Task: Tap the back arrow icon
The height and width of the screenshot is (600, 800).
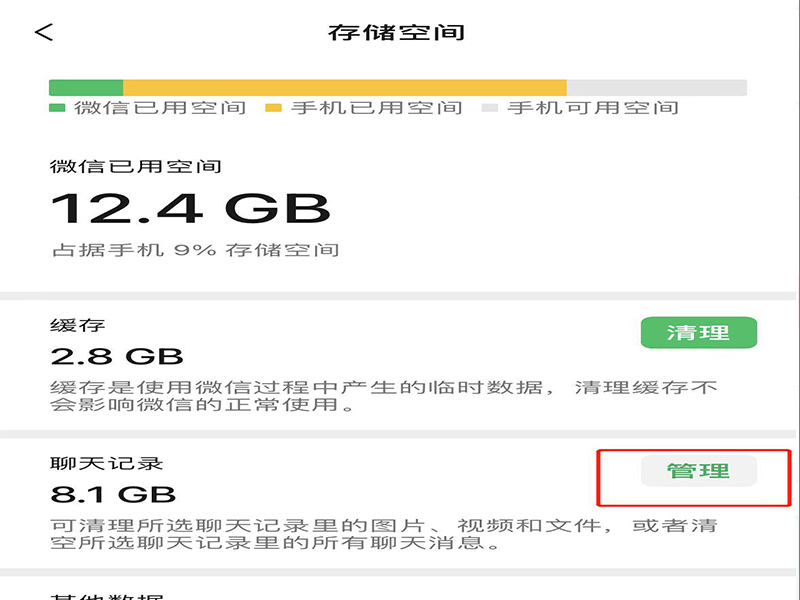Action: [x=43, y=32]
